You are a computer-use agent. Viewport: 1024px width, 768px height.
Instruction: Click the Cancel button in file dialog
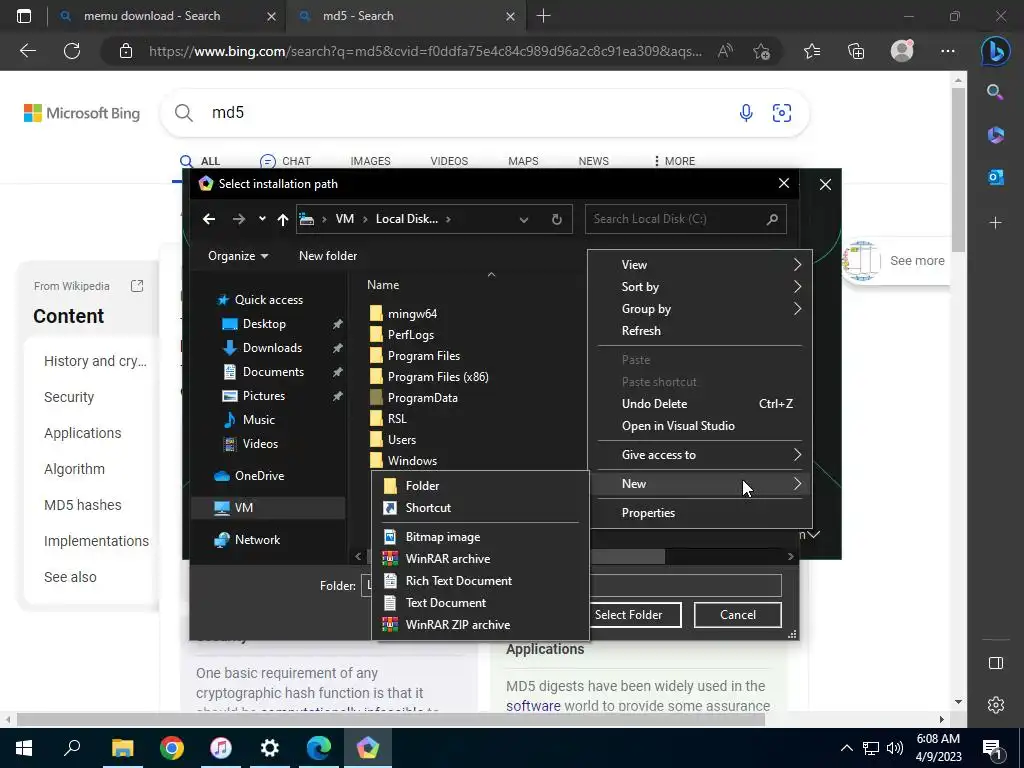coord(737,615)
